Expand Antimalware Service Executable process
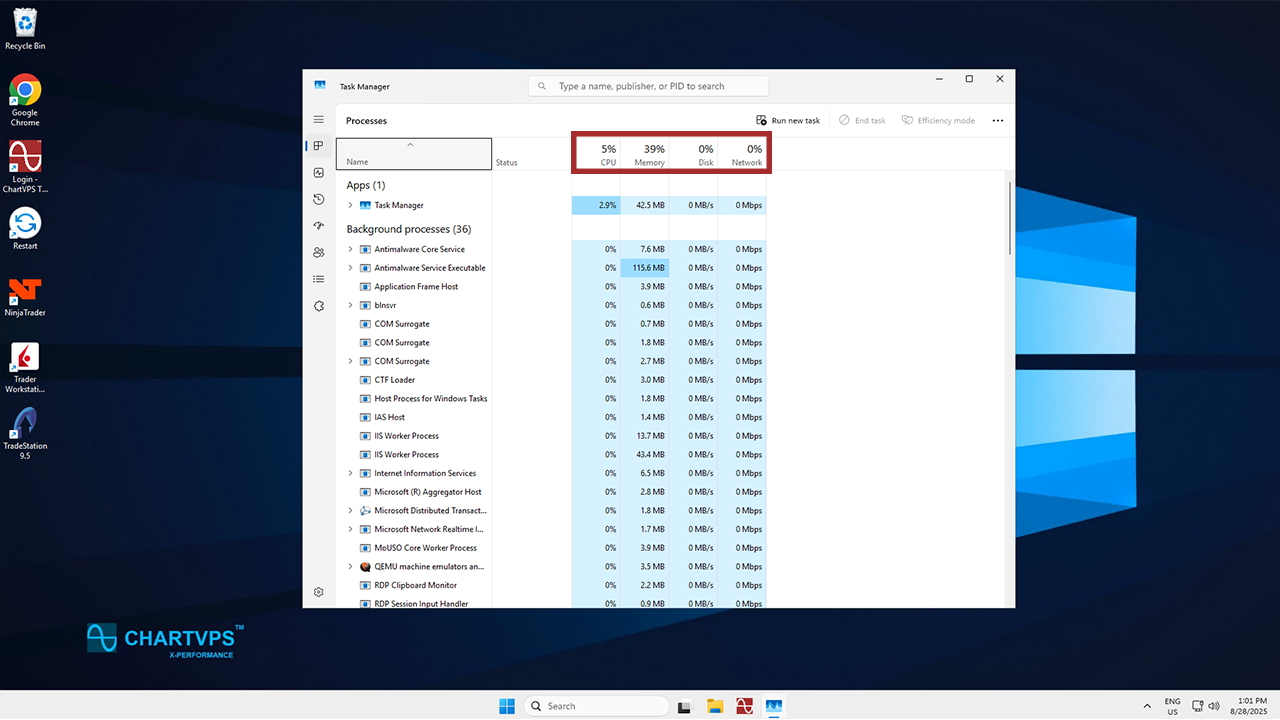Screen dimensions: 1280x720 (350, 268)
